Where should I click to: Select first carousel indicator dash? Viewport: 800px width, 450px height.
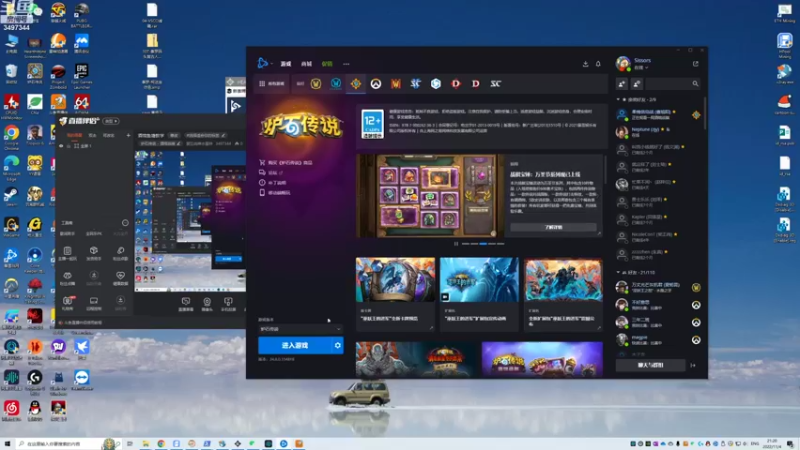[465, 244]
